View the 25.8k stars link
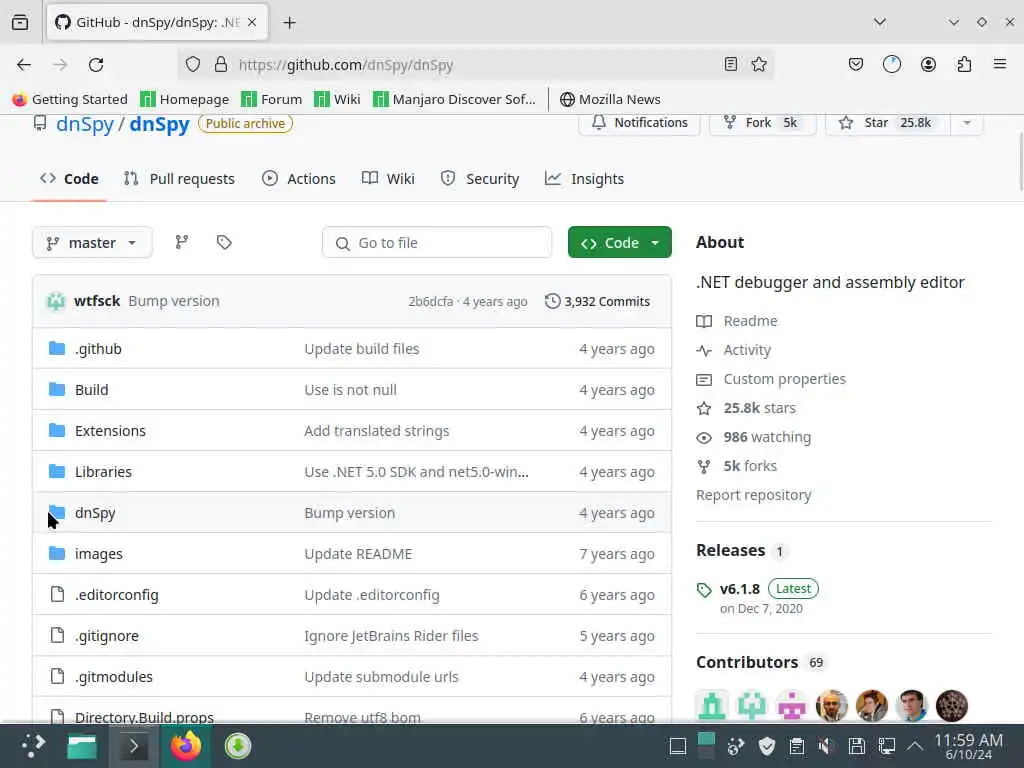The image size is (1024, 768). point(760,408)
